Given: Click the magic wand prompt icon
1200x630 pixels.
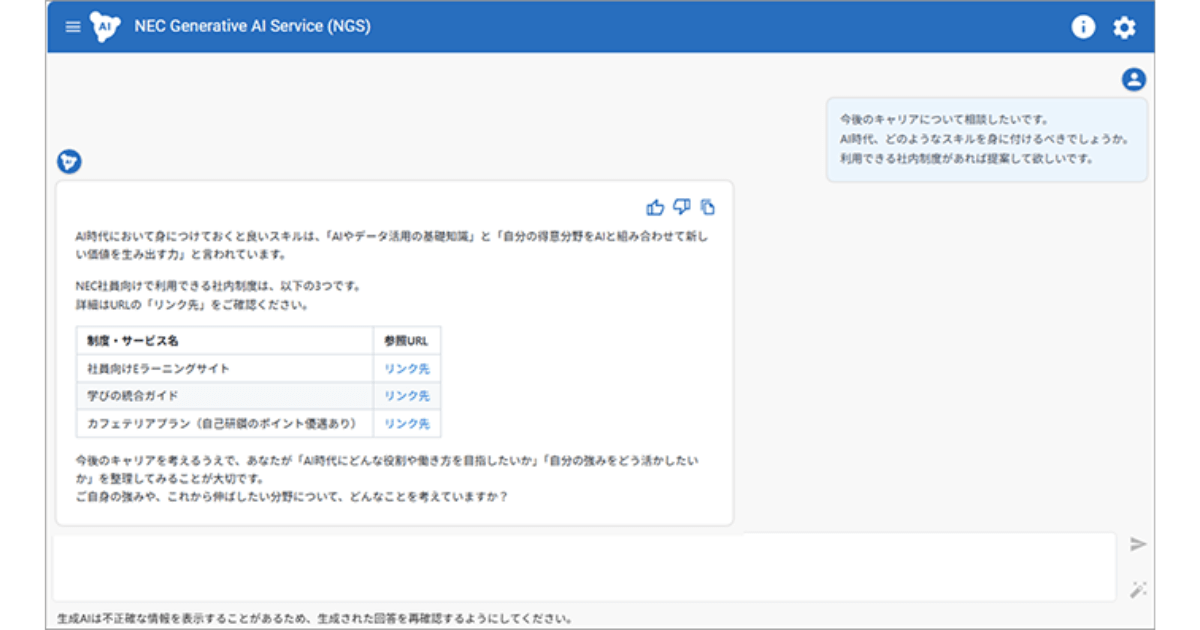Looking at the screenshot, I should pyautogui.click(x=1137, y=590).
